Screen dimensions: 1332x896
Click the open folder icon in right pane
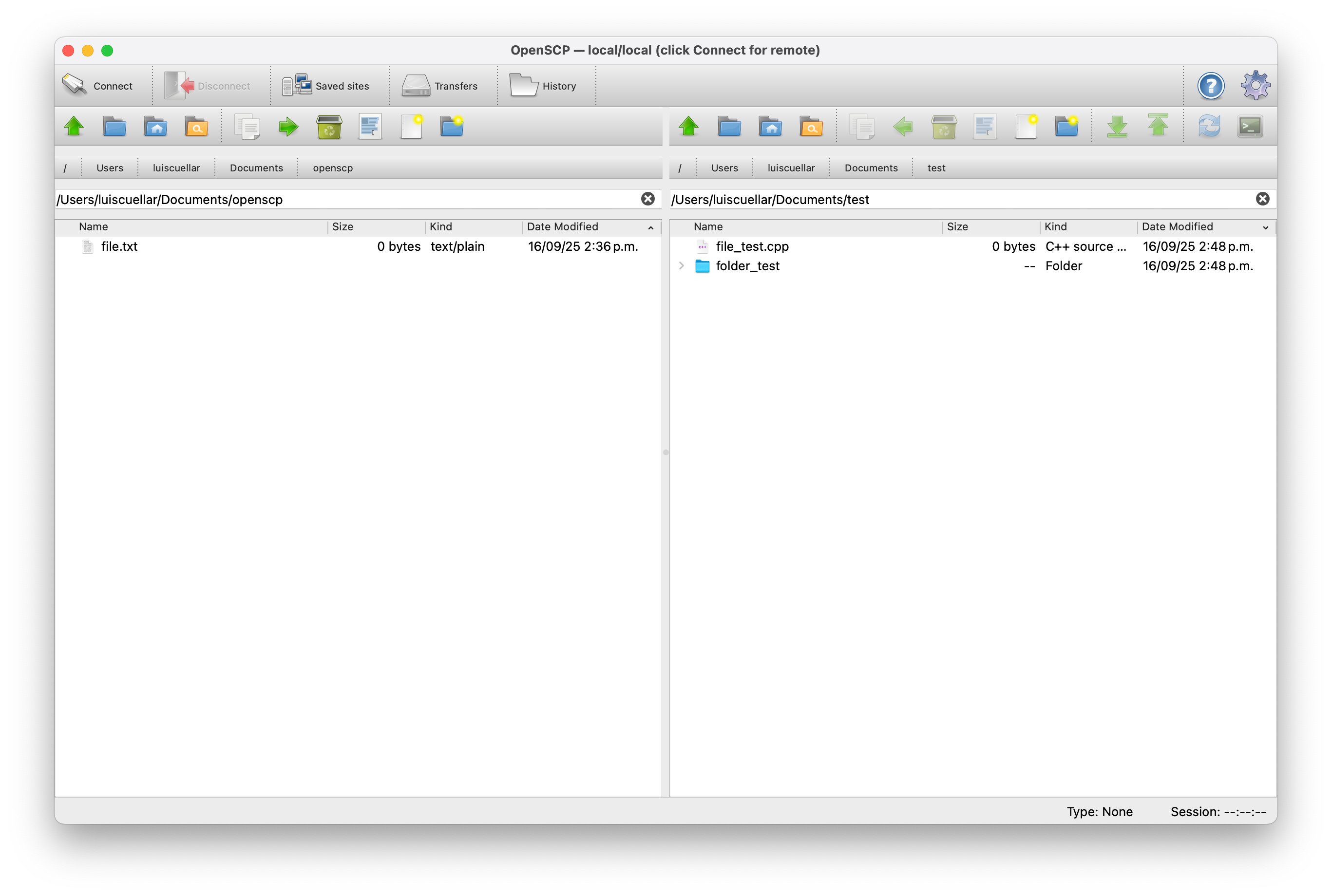coord(729,126)
